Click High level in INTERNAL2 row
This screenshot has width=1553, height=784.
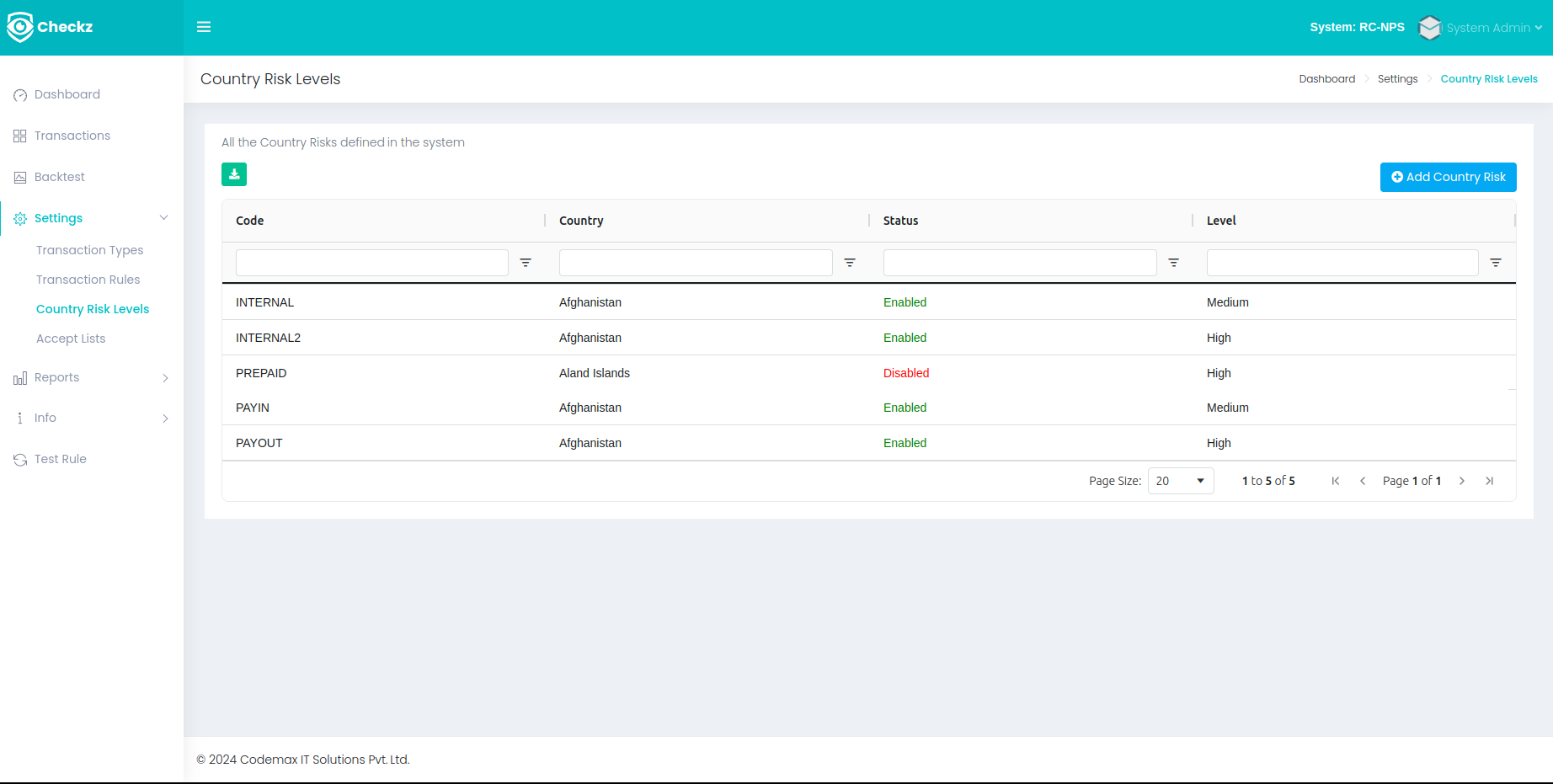coord(1219,338)
